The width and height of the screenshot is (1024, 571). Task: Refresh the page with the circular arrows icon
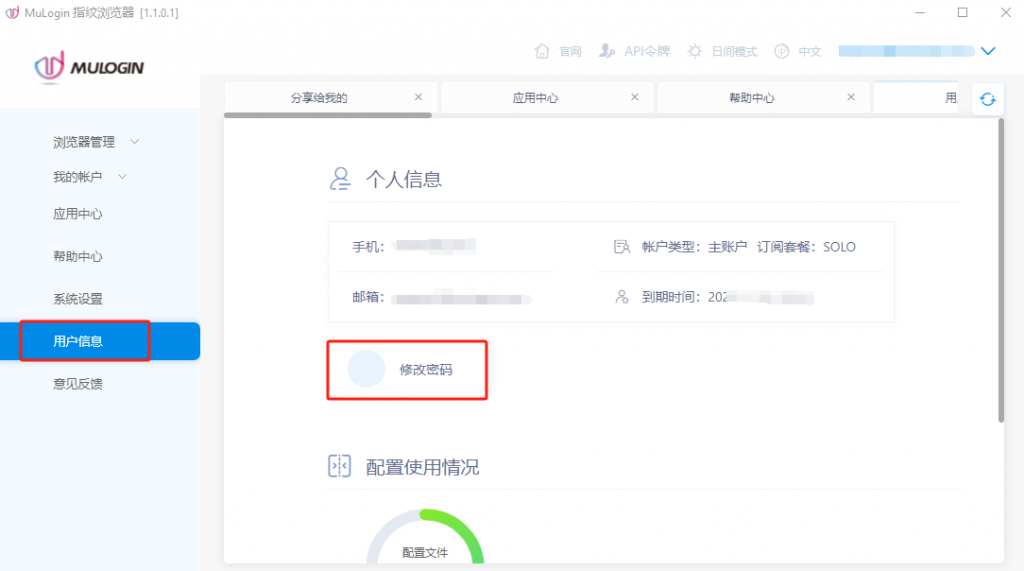tap(987, 99)
